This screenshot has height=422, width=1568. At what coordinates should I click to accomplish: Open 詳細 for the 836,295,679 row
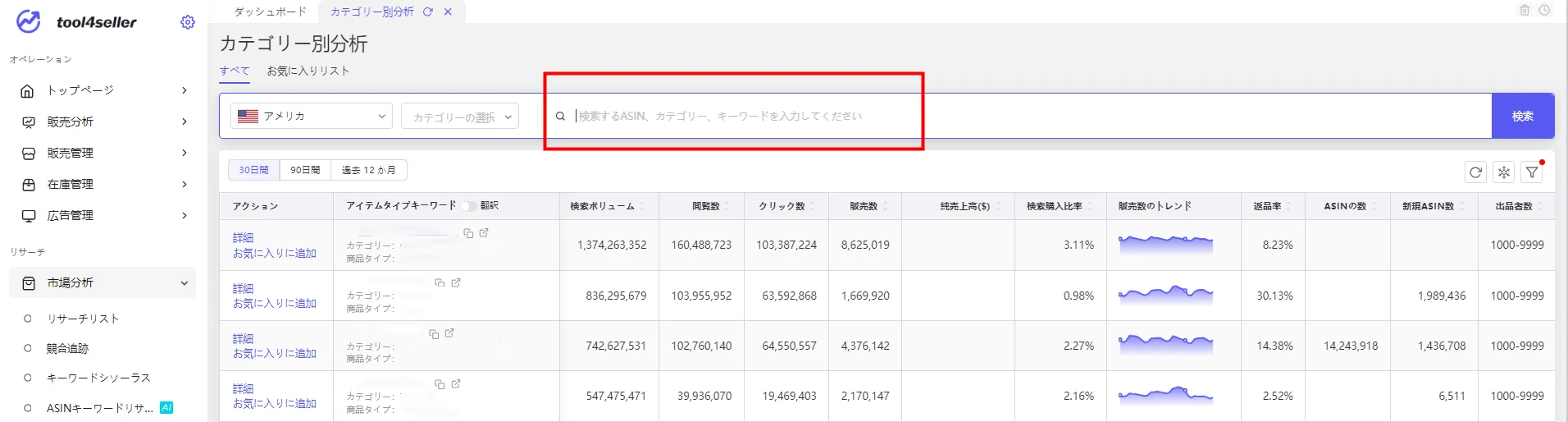tap(243, 288)
